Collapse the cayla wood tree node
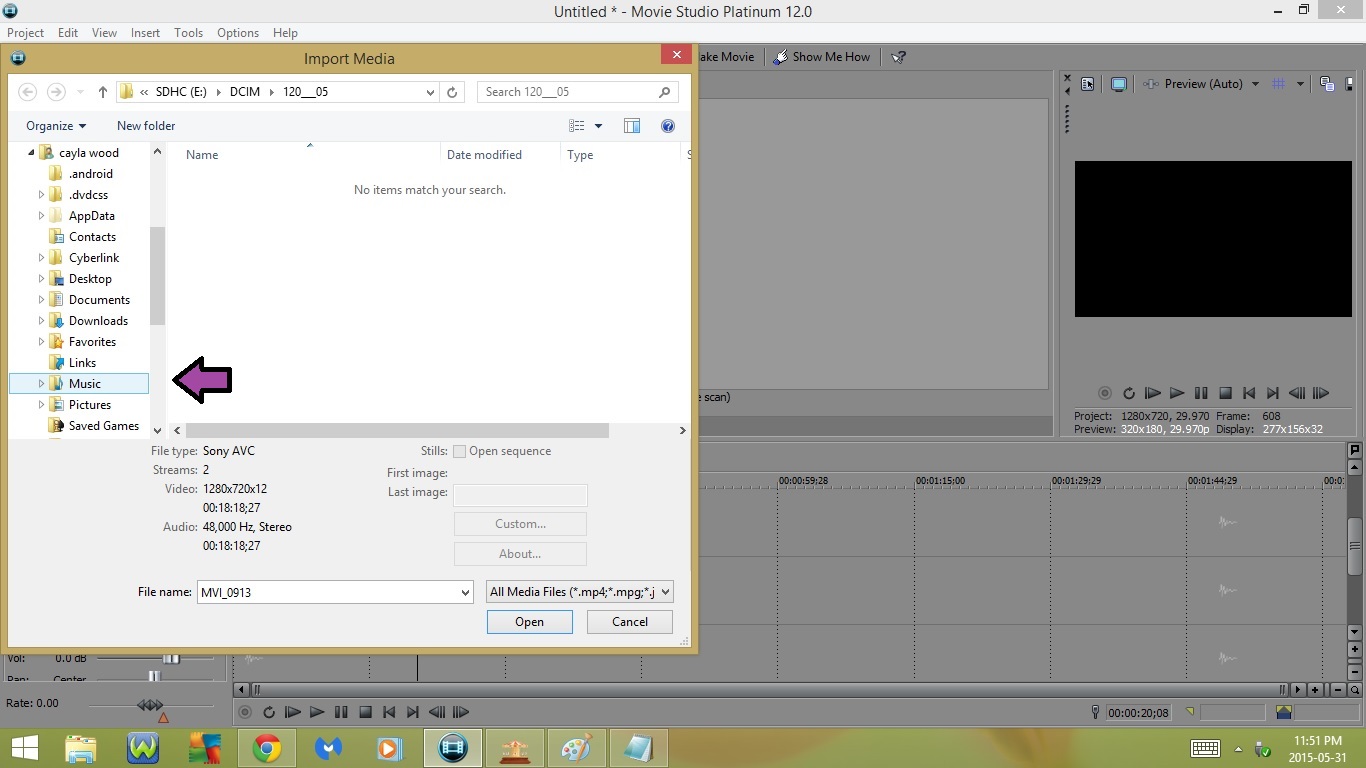Viewport: 1366px width, 768px height. click(31, 153)
